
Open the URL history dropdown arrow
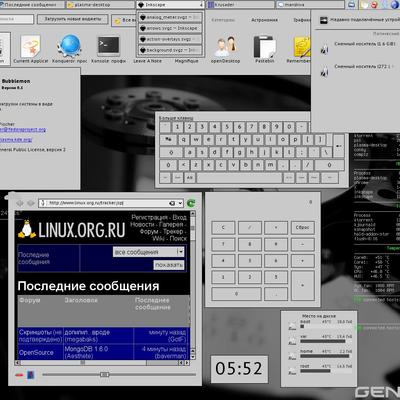coord(180,203)
